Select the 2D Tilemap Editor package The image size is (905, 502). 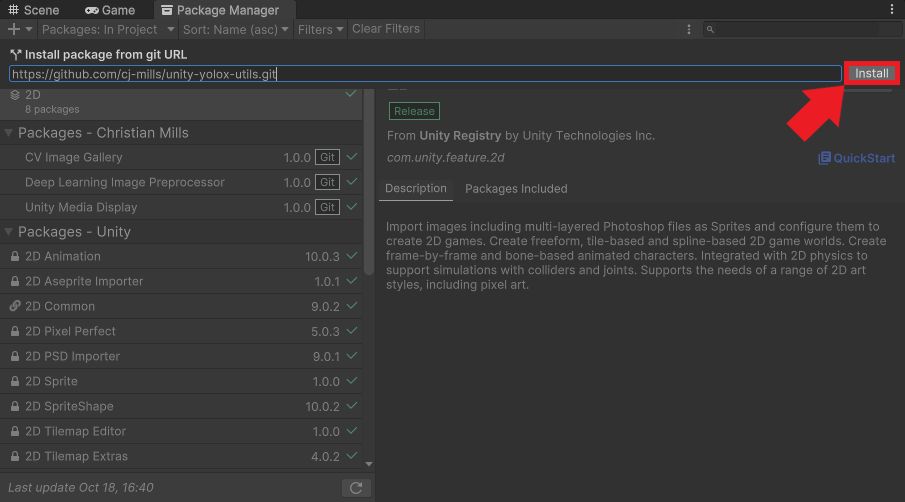tap(181, 431)
